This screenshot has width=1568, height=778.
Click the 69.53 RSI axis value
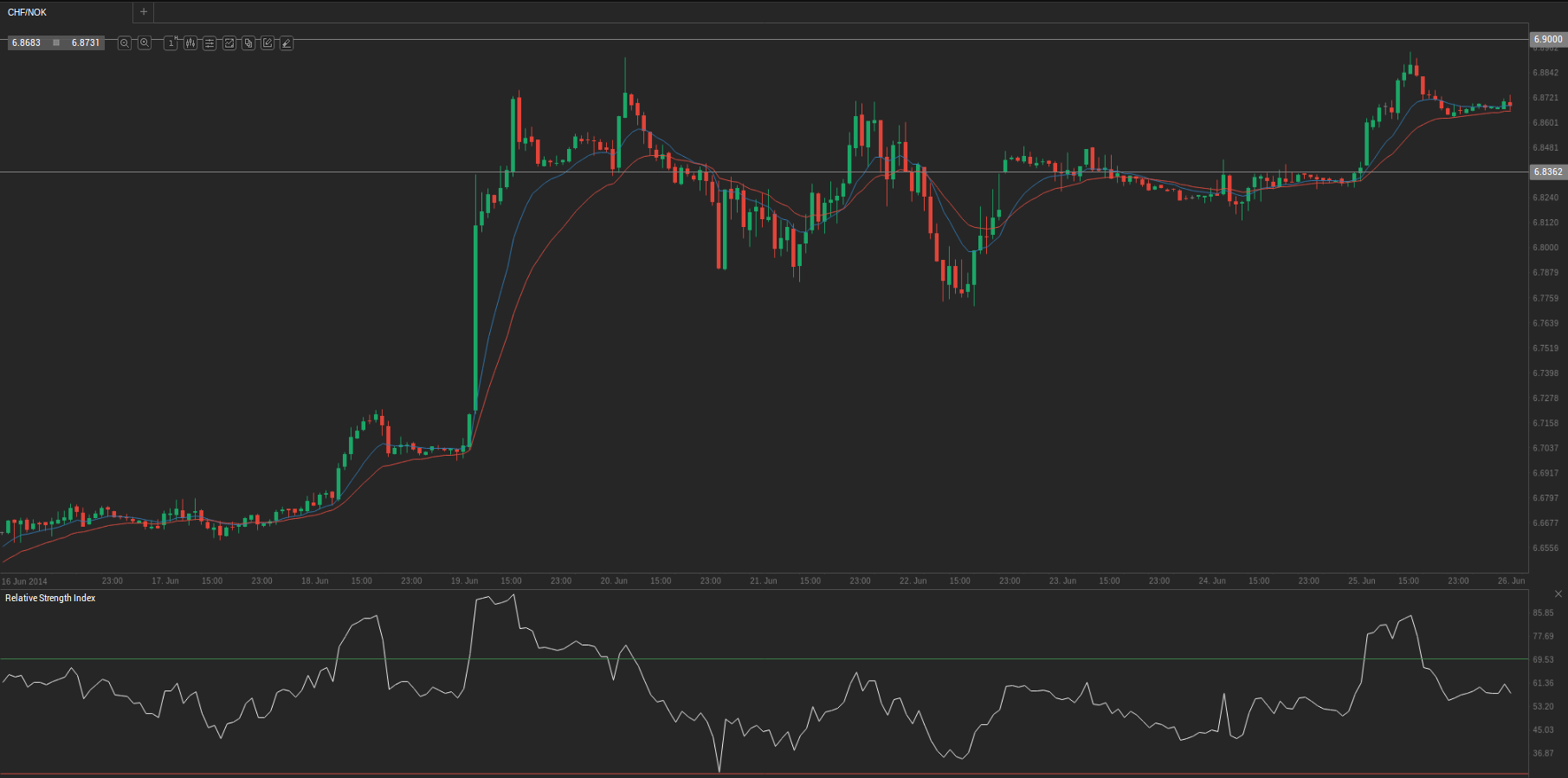point(1544,659)
